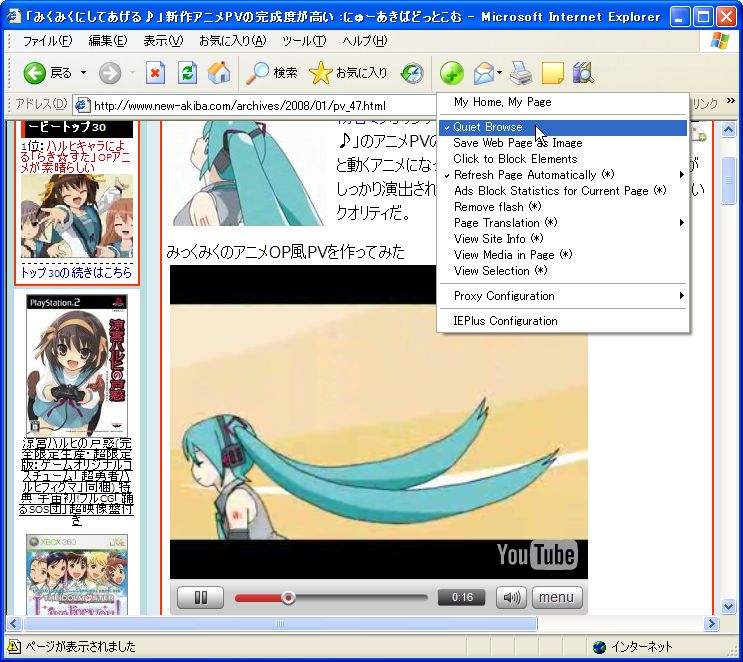Screen dimensions: 743x662
Task: Click the Print printer icon
Action: click(x=521, y=73)
